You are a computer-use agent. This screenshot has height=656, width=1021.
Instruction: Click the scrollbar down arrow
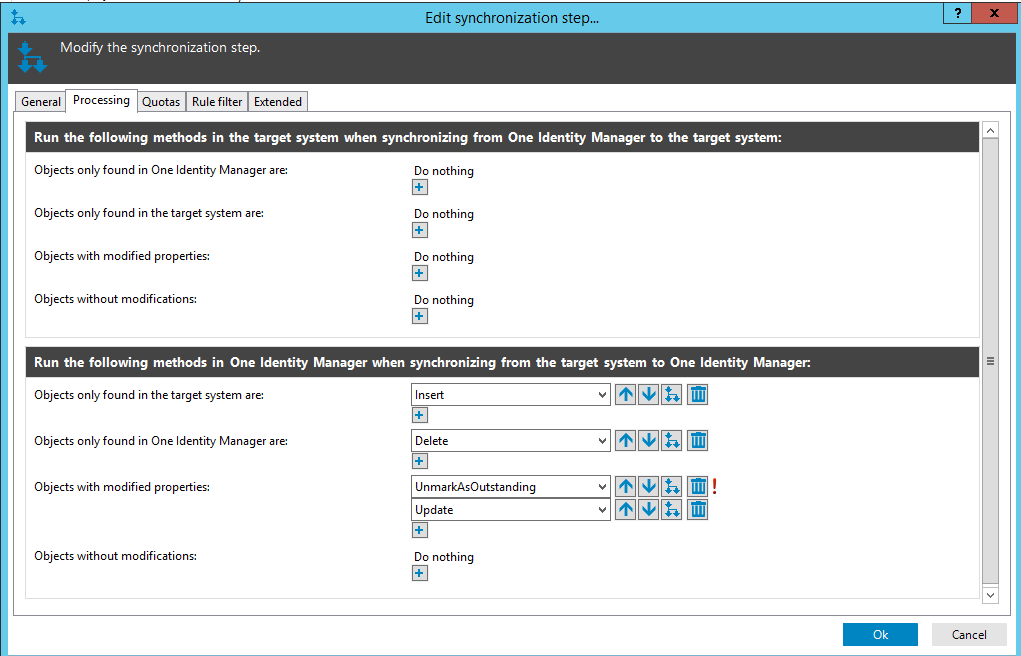tap(990, 594)
